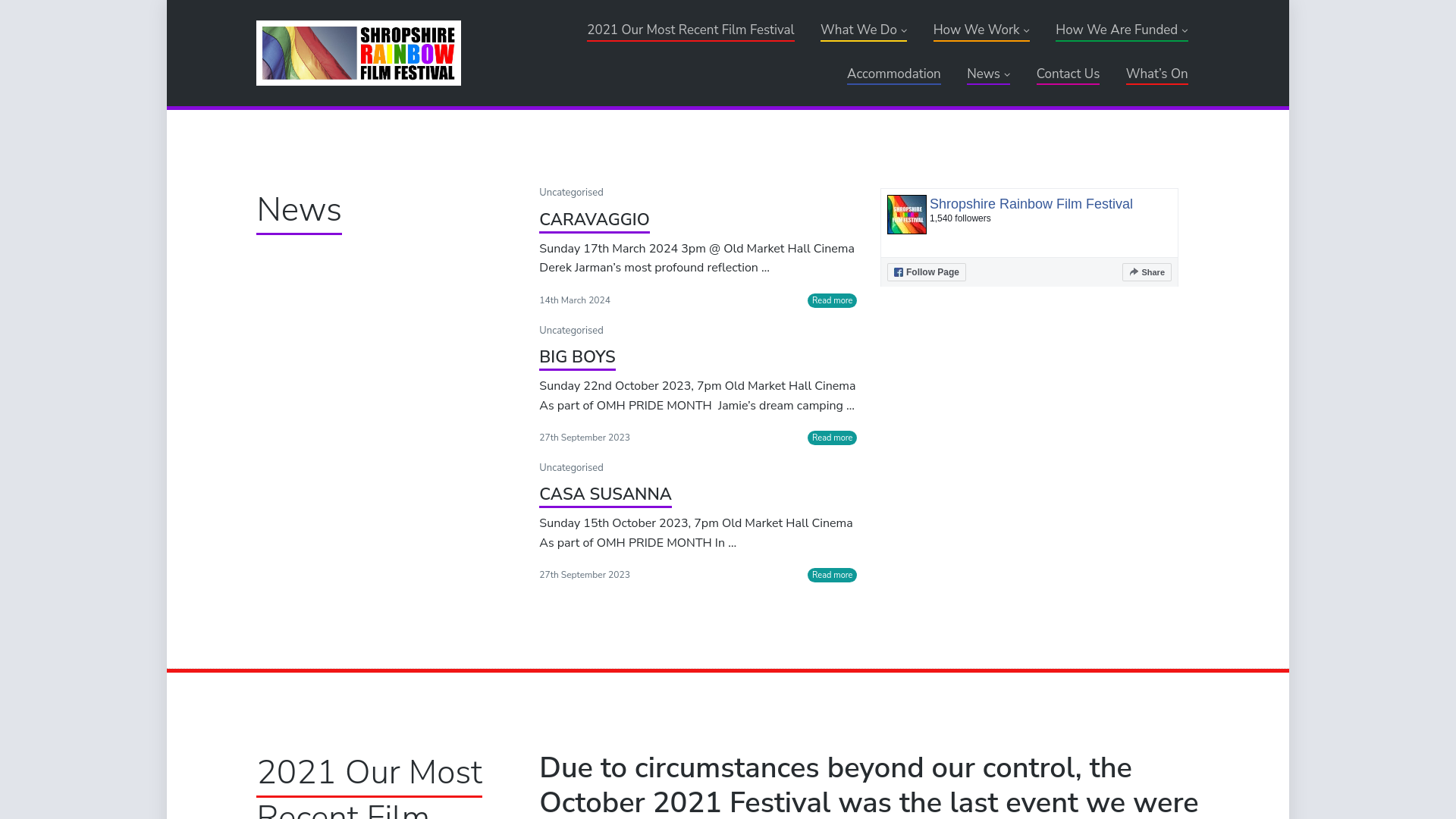Click the Facebook Follow Page button
Viewport: 1456px width, 819px height.
coord(926,272)
